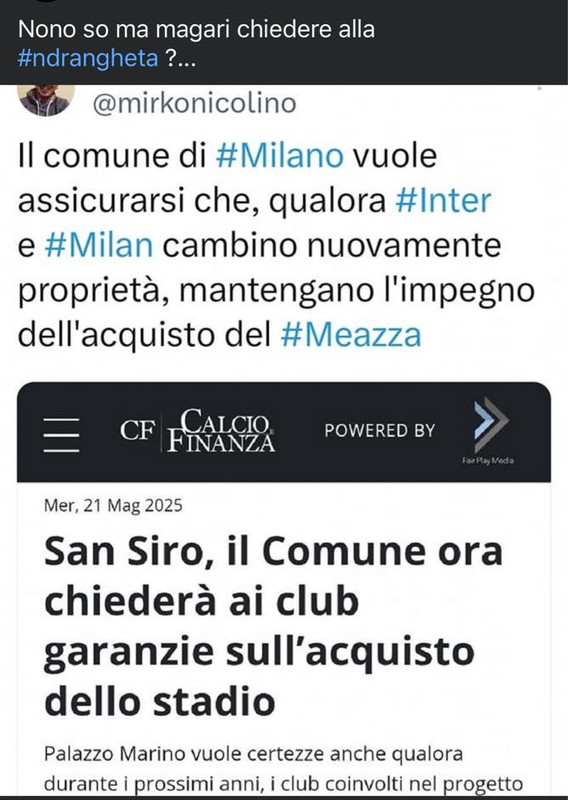The image size is (568, 800).
Task: Open the #Meazza hashtag link
Action: click(x=351, y=335)
